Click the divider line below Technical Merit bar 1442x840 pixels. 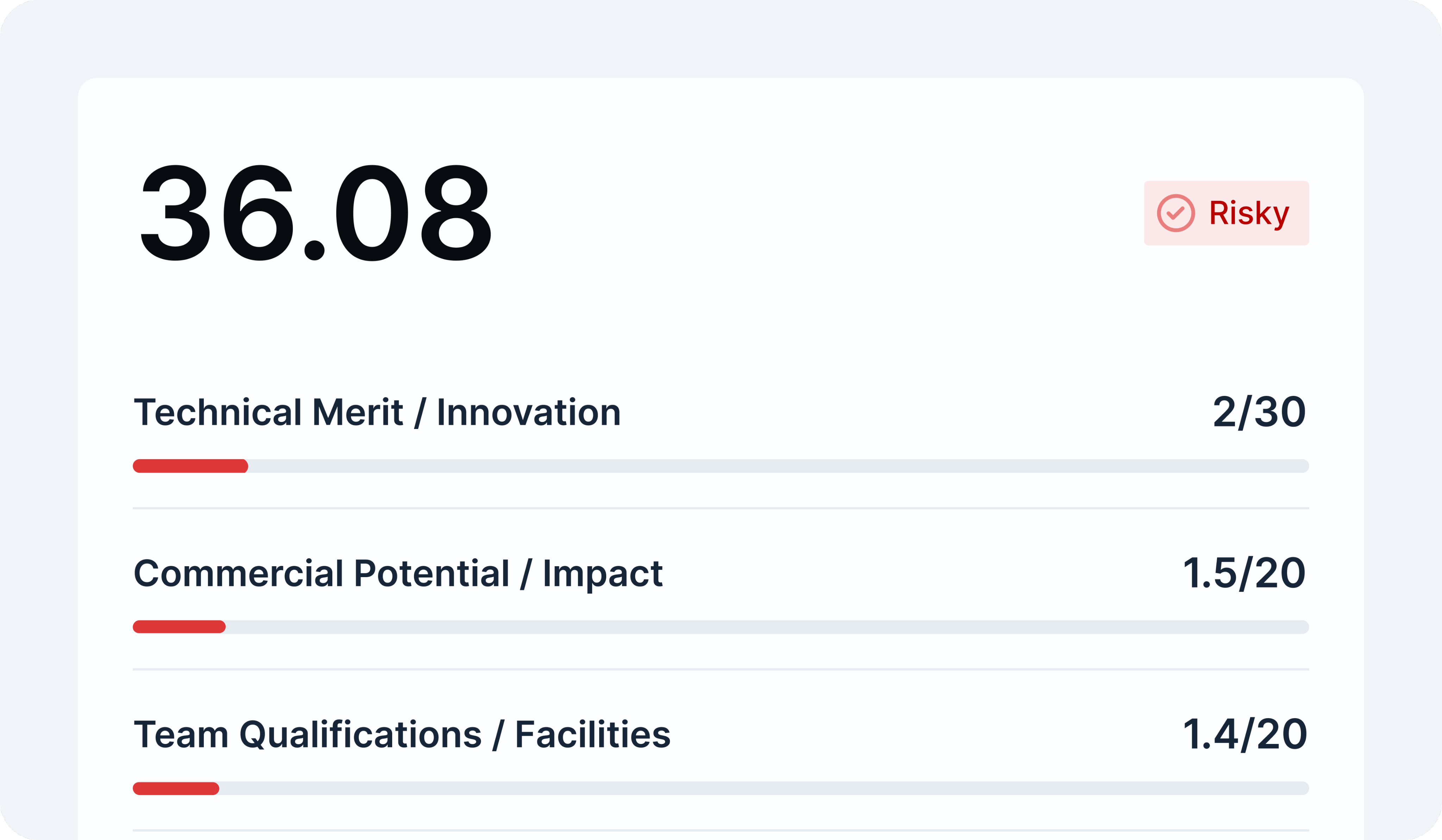pos(720,508)
